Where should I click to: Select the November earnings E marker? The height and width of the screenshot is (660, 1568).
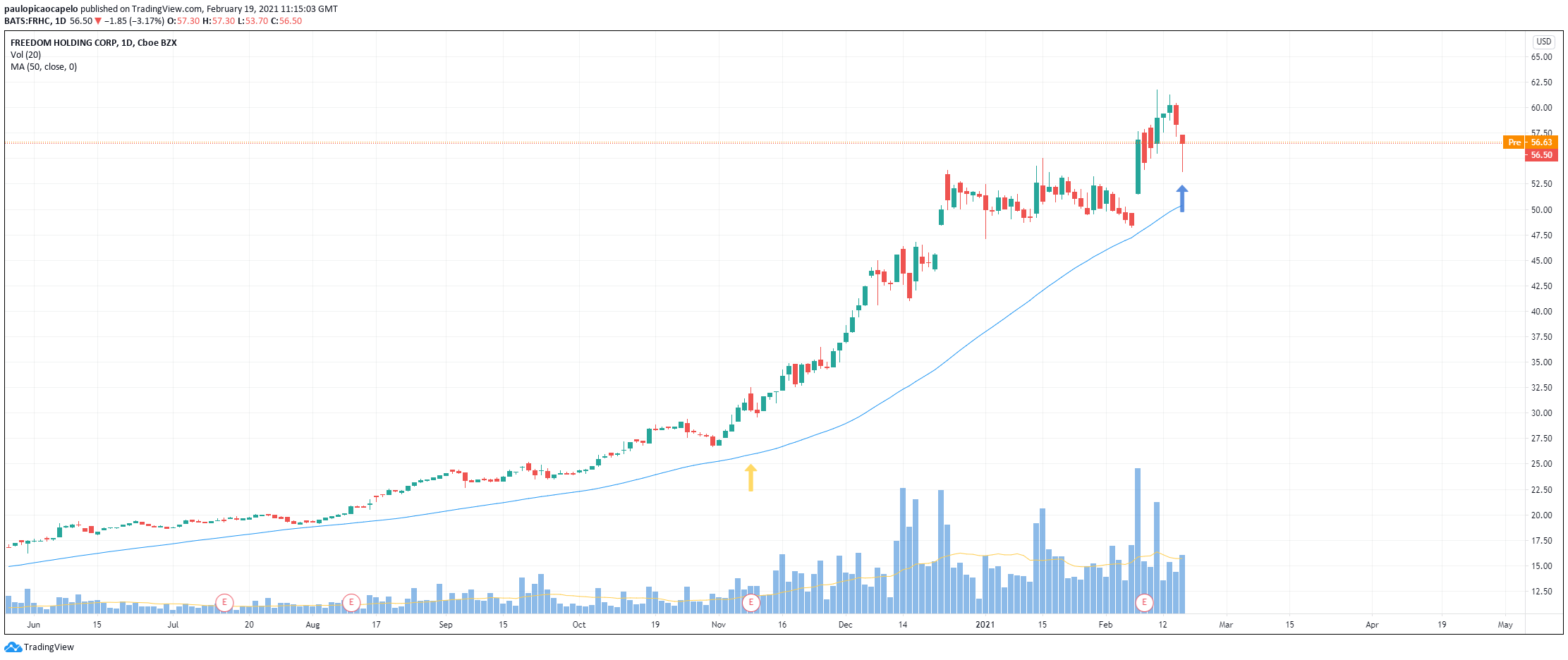tap(751, 603)
